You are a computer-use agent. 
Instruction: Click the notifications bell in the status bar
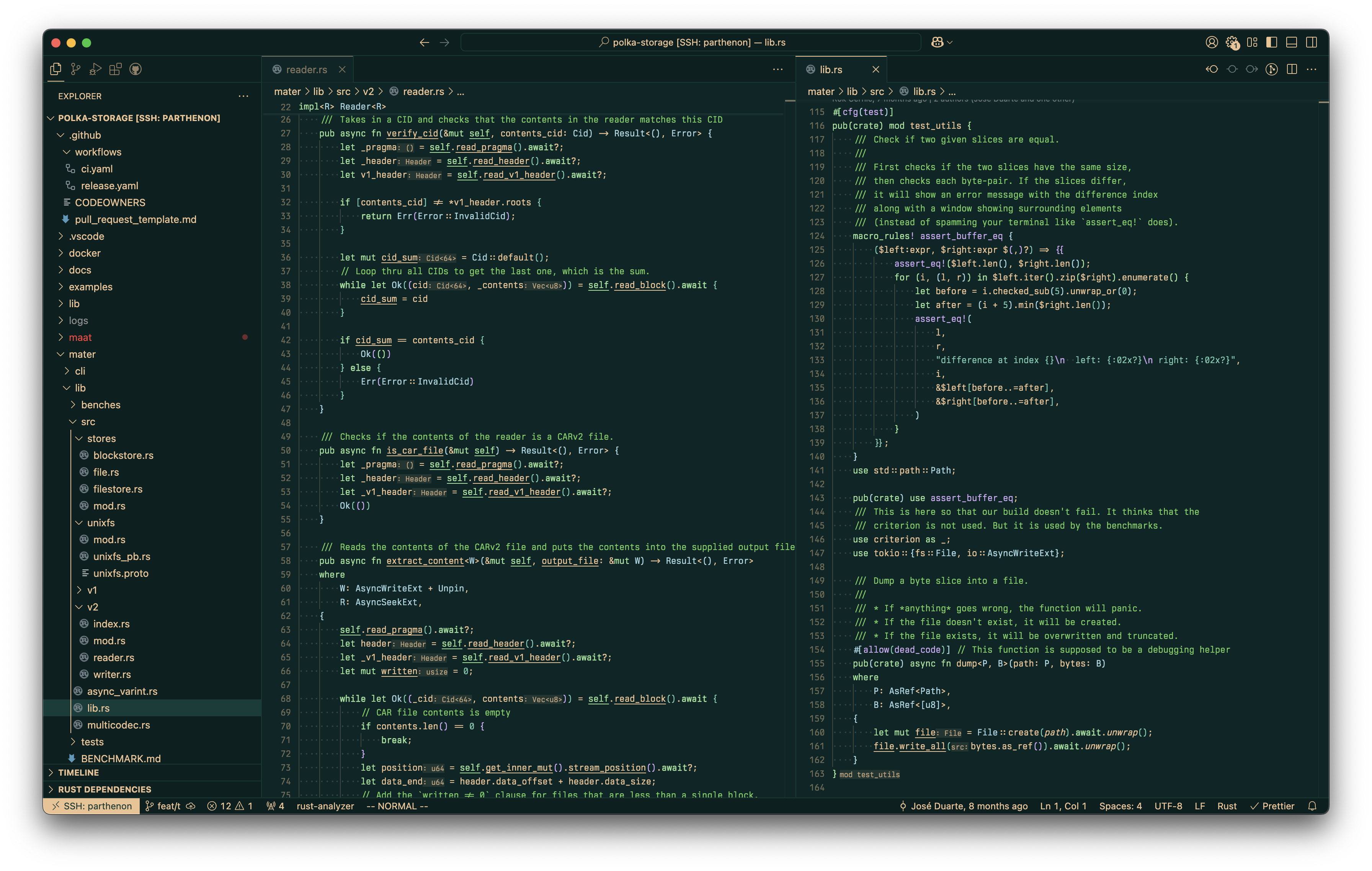tap(1312, 806)
